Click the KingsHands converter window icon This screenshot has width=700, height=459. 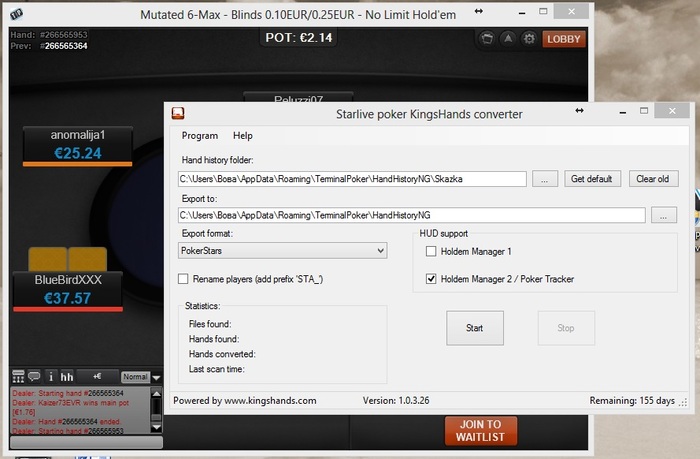178,113
